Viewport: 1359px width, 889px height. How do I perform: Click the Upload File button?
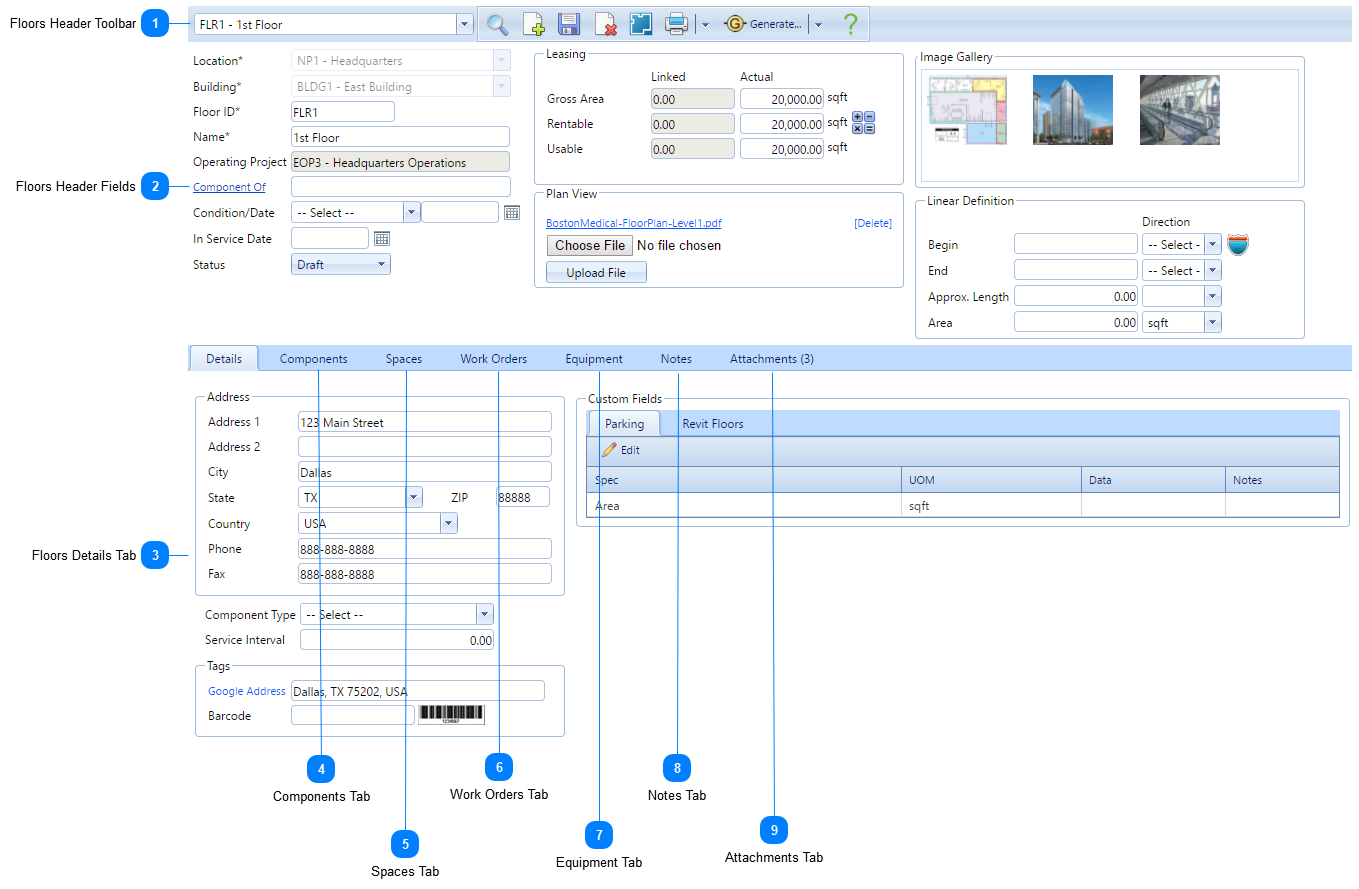coord(596,273)
